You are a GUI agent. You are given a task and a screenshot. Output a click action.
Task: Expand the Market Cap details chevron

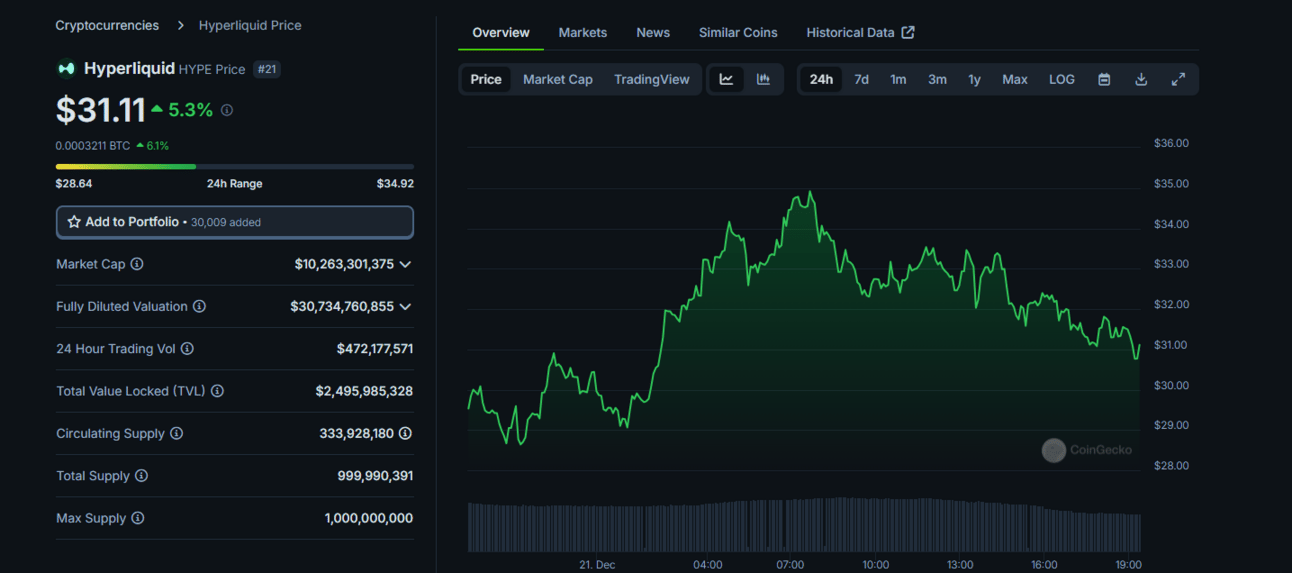pos(405,264)
